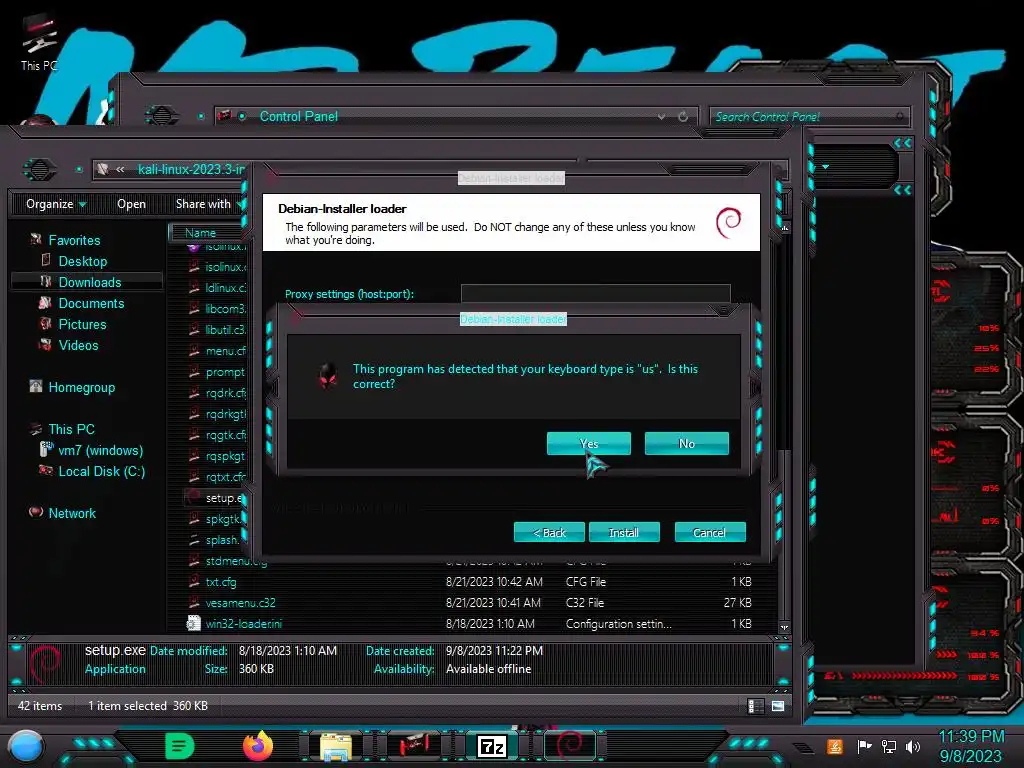Select Favorites in the navigation pane
This screenshot has width=1024, height=768.
click(74, 240)
